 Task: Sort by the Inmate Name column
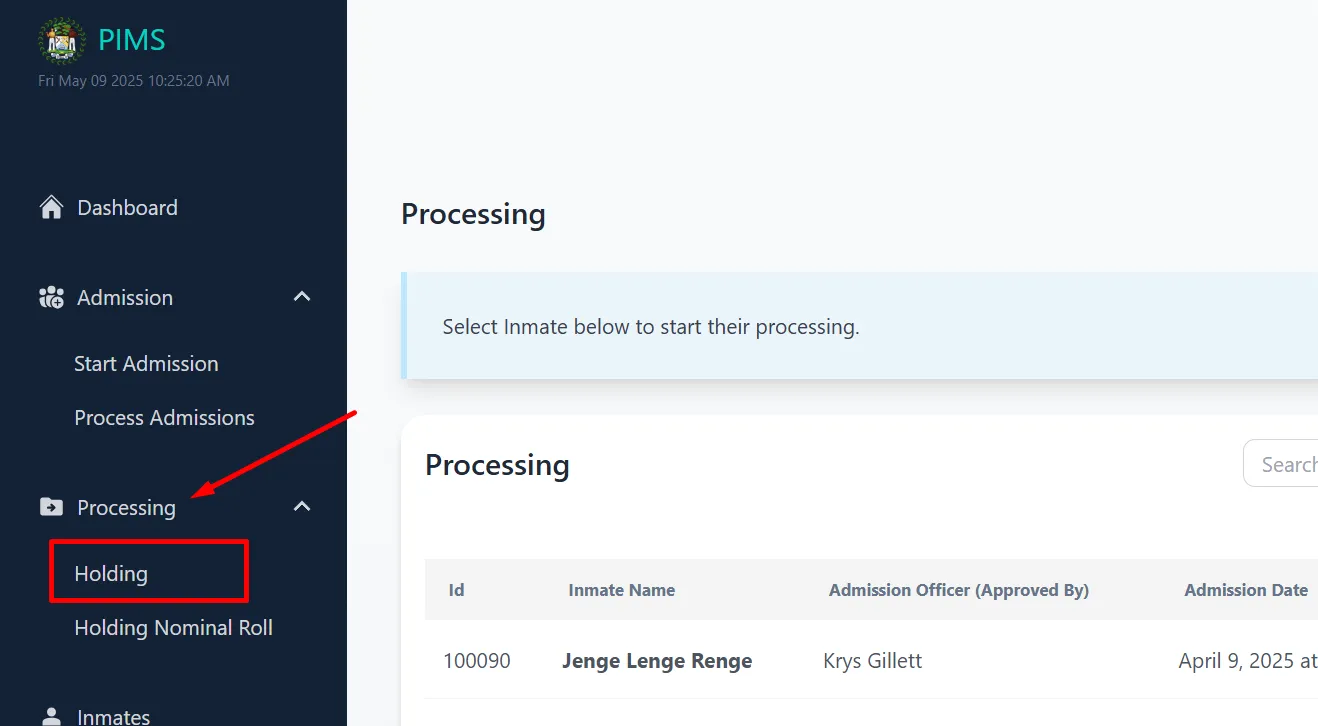click(x=621, y=589)
